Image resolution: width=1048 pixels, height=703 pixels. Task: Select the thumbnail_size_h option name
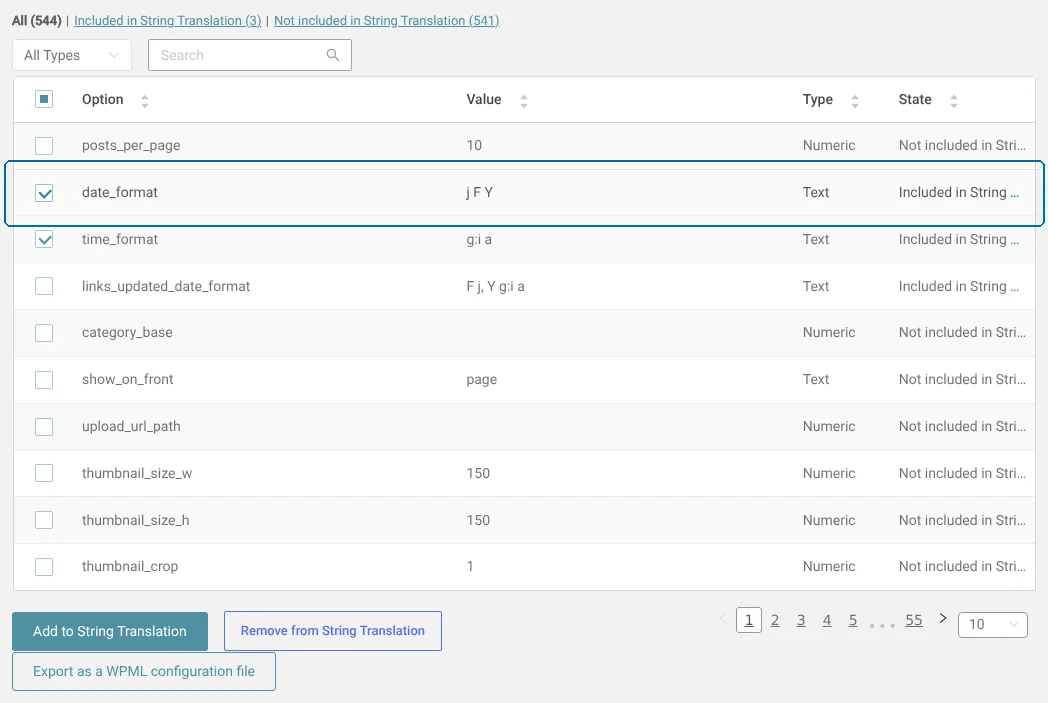(136, 520)
